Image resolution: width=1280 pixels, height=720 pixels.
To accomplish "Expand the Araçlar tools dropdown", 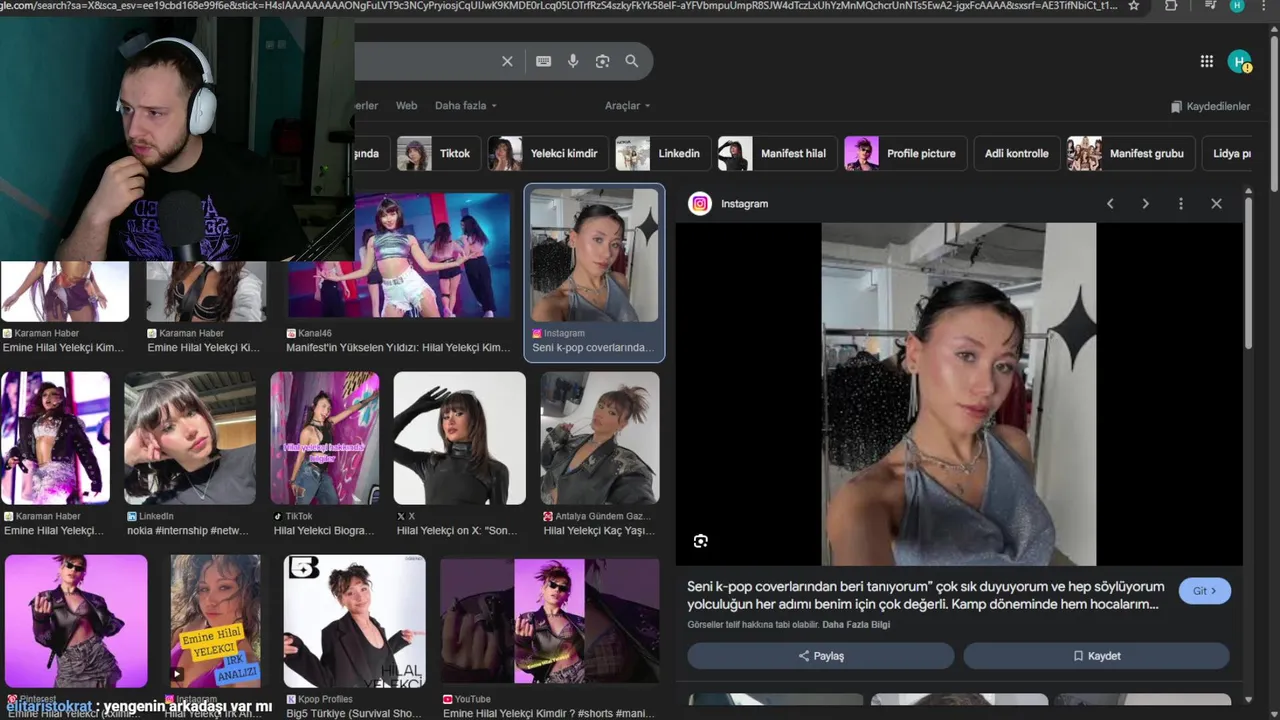I will 627,105.
